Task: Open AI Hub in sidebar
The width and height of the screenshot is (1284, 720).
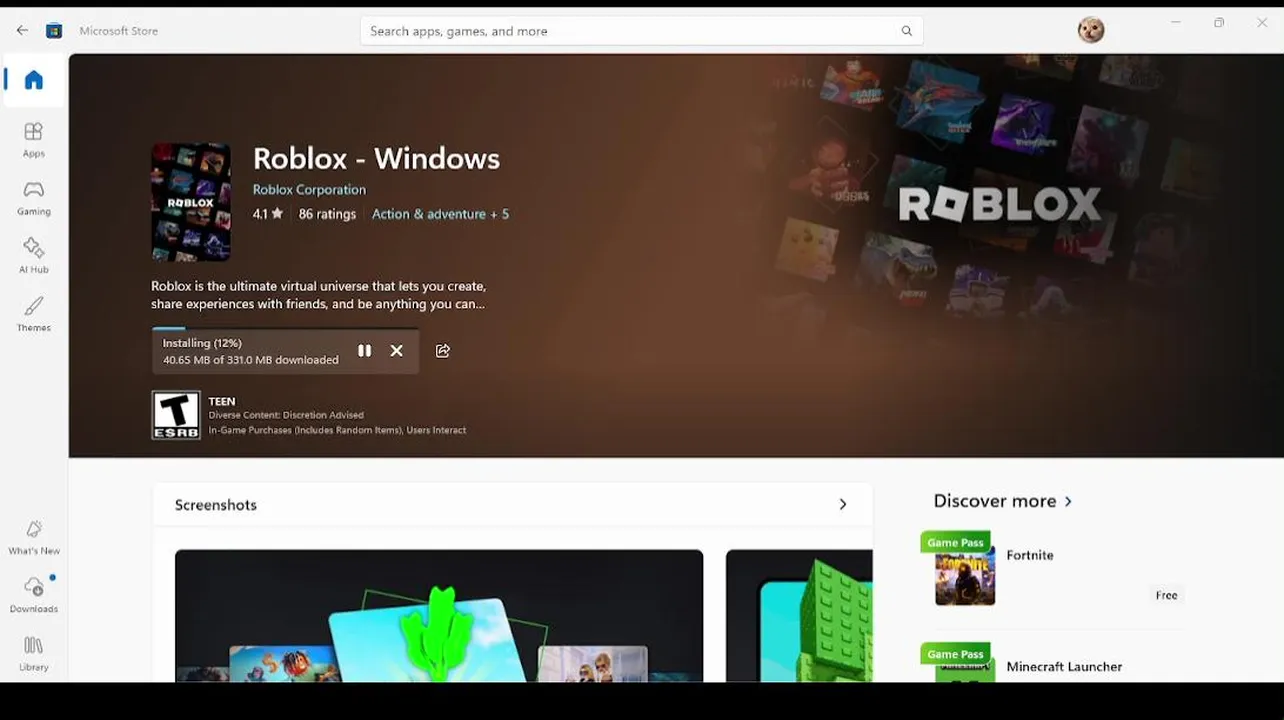Action: coord(34,256)
